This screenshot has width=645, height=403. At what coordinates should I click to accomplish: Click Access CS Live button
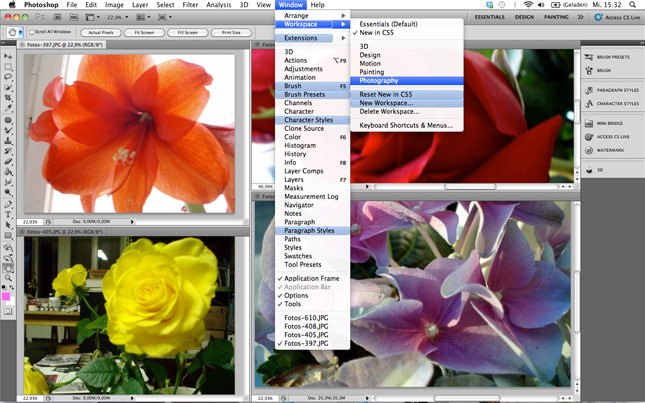617,17
